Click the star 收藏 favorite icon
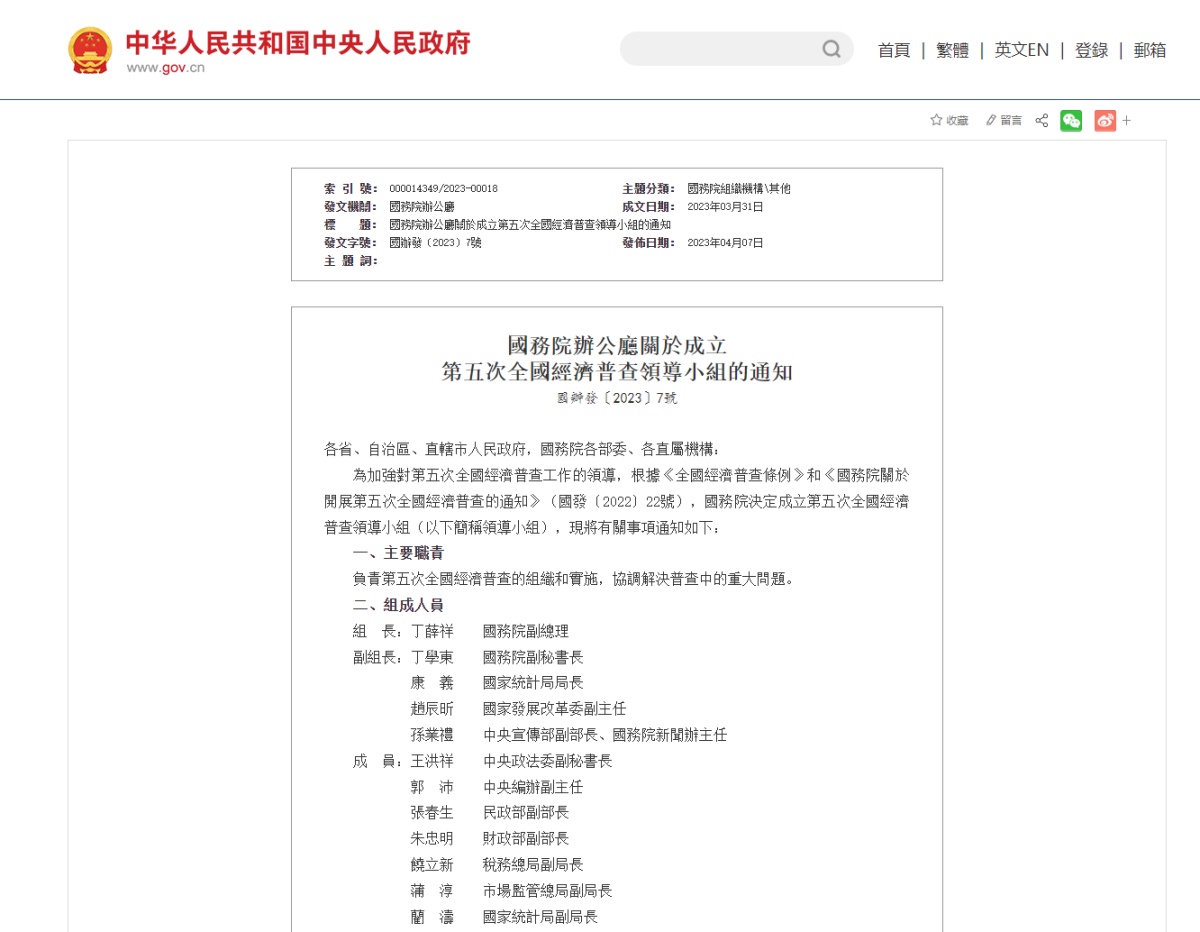The image size is (1200, 932). tap(937, 120)
